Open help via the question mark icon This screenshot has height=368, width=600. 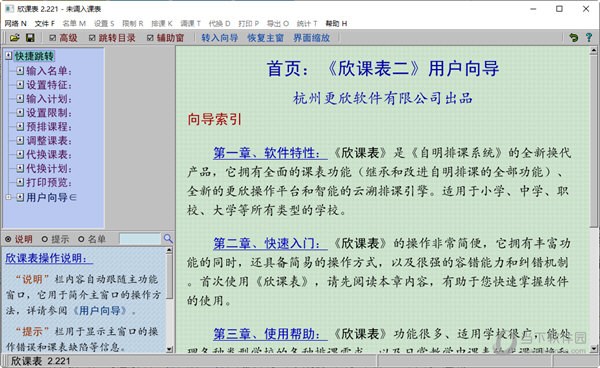pyautogui.click(x=589, y=37)
